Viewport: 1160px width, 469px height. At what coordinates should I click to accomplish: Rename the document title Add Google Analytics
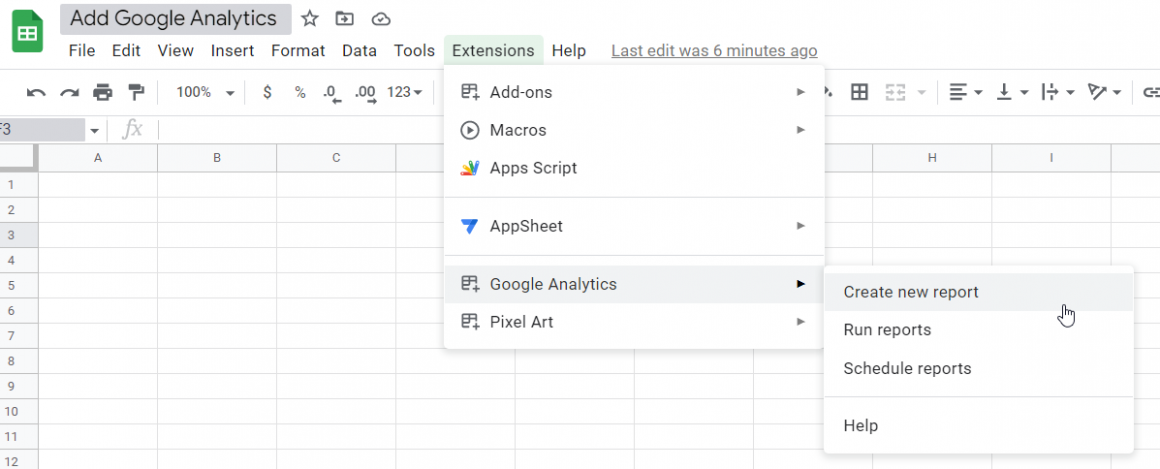tap(176, 18)
